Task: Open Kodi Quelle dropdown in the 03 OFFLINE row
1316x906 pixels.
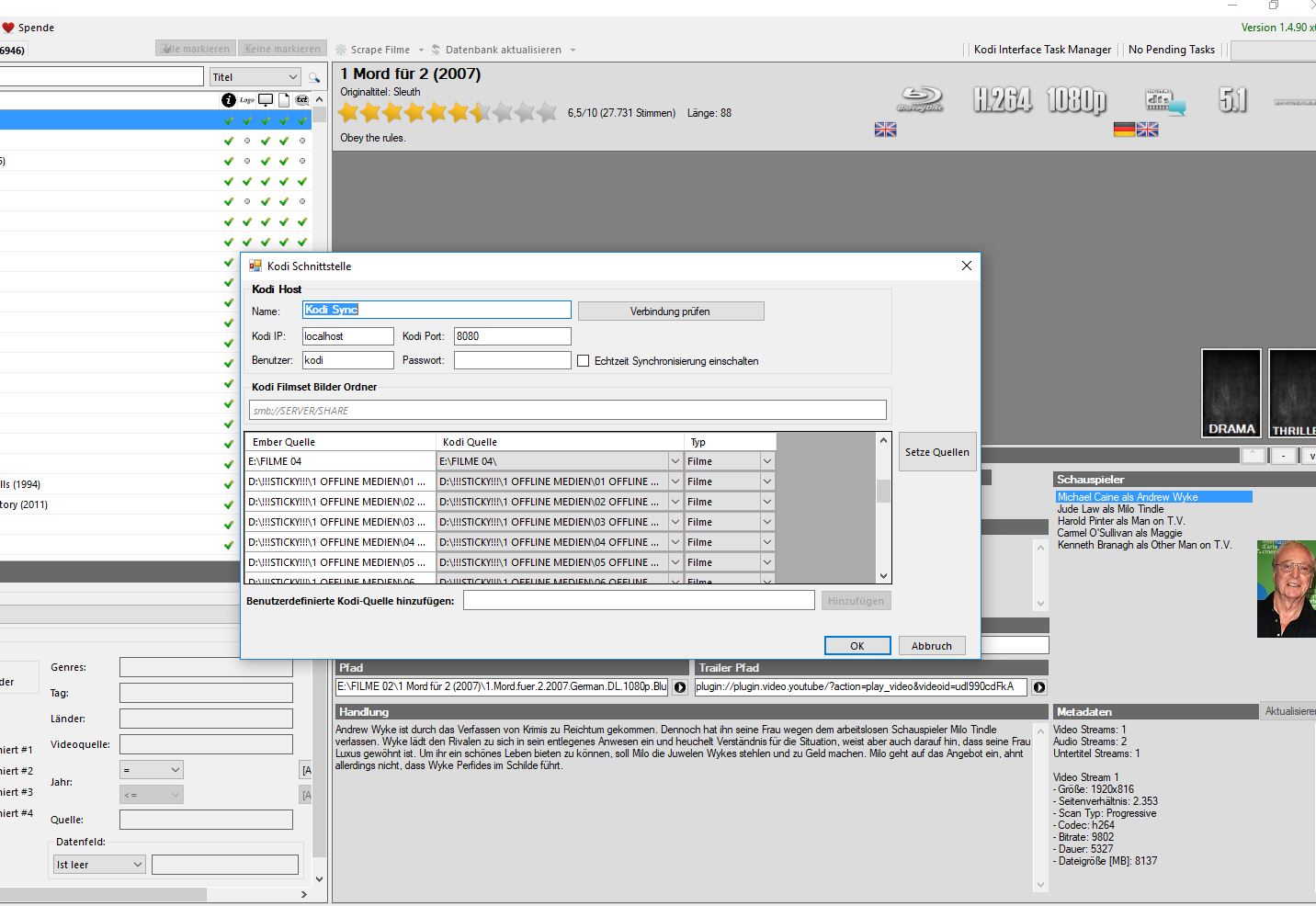Action: click(x=675, y=522)
